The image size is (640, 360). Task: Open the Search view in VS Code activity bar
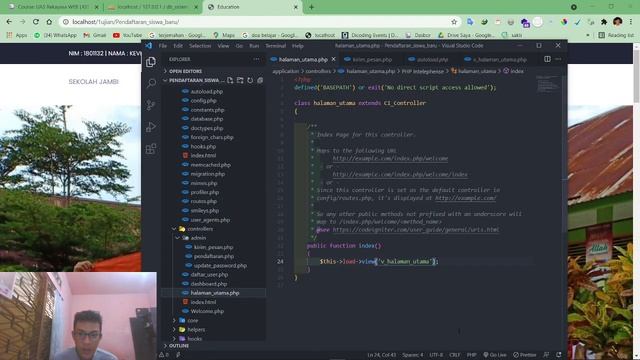pyautogui.click(x=151, y=83)
